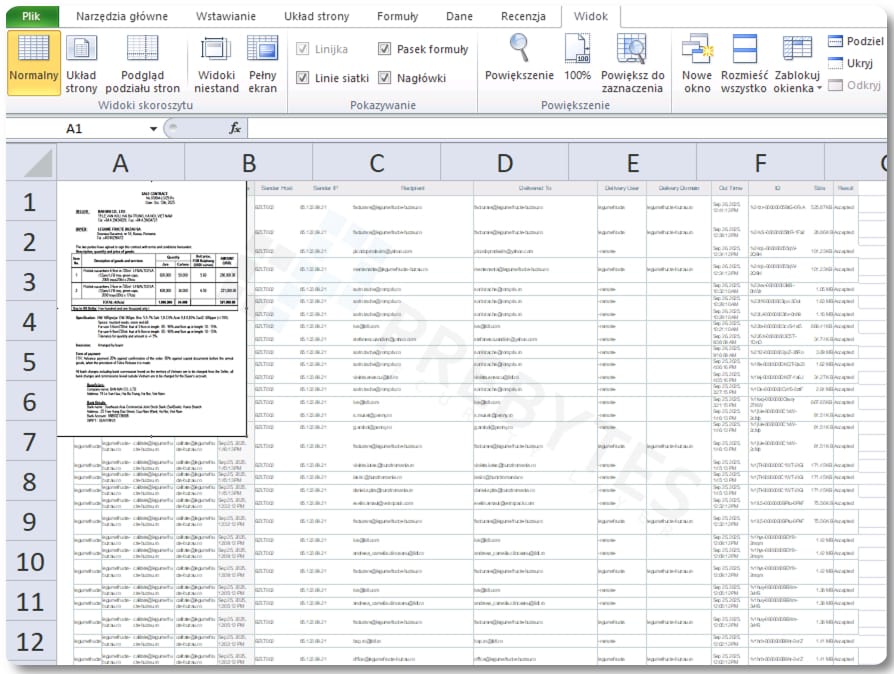The height and width of the screenshot is (674, 894).
Task: Select row 8 header
Action: (x=30, y=482)
